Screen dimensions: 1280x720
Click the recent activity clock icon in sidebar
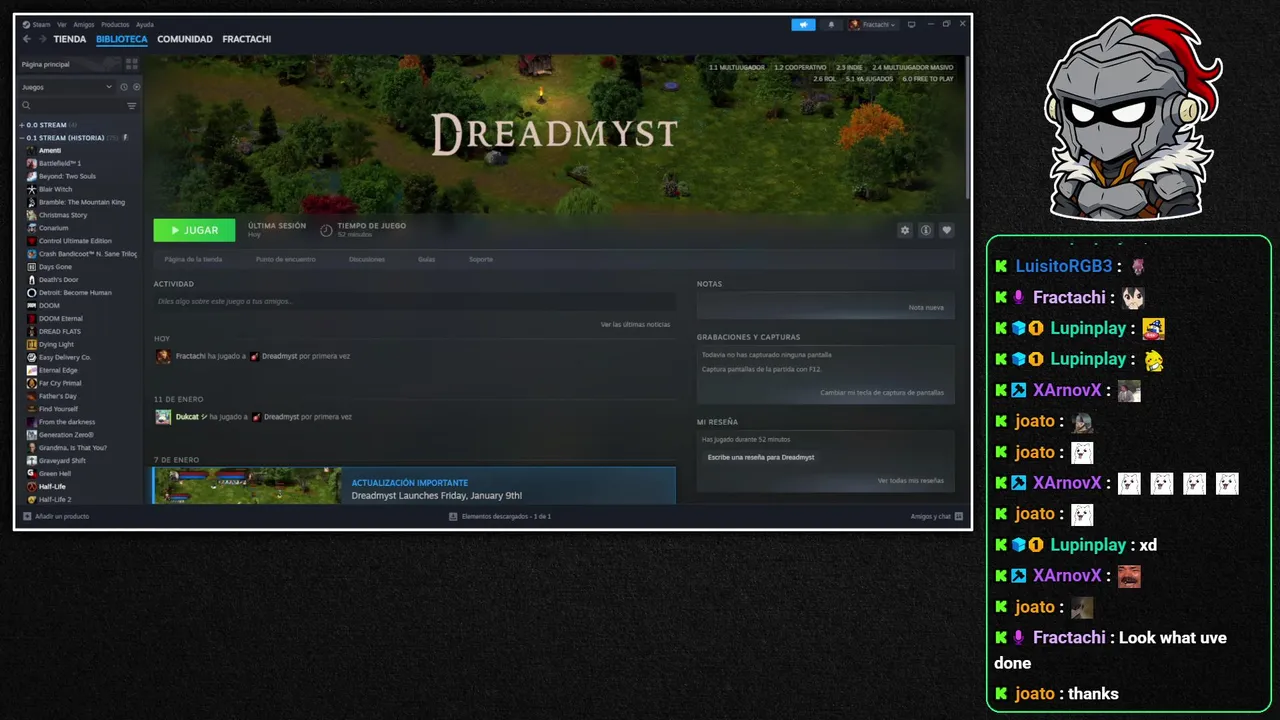pos(124,87)
